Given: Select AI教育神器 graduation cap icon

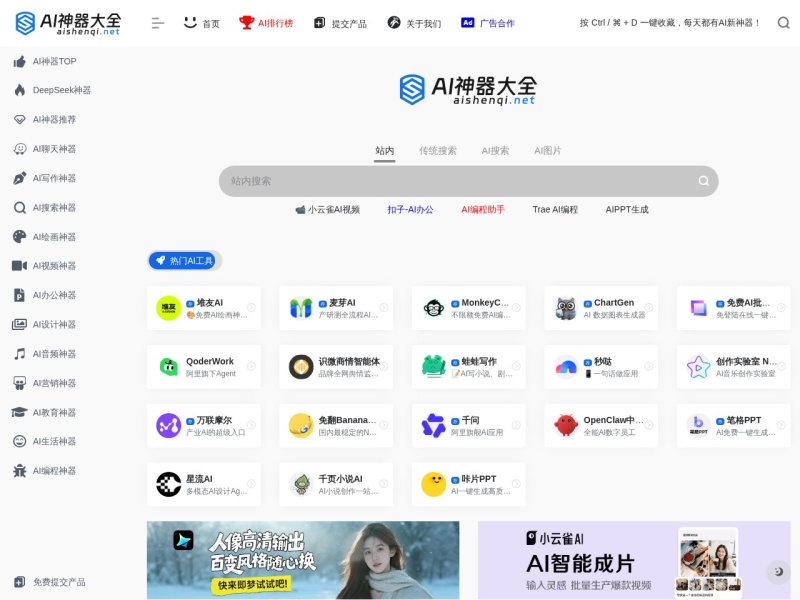Looking at the screenshot, I should [x=19, y=412].
